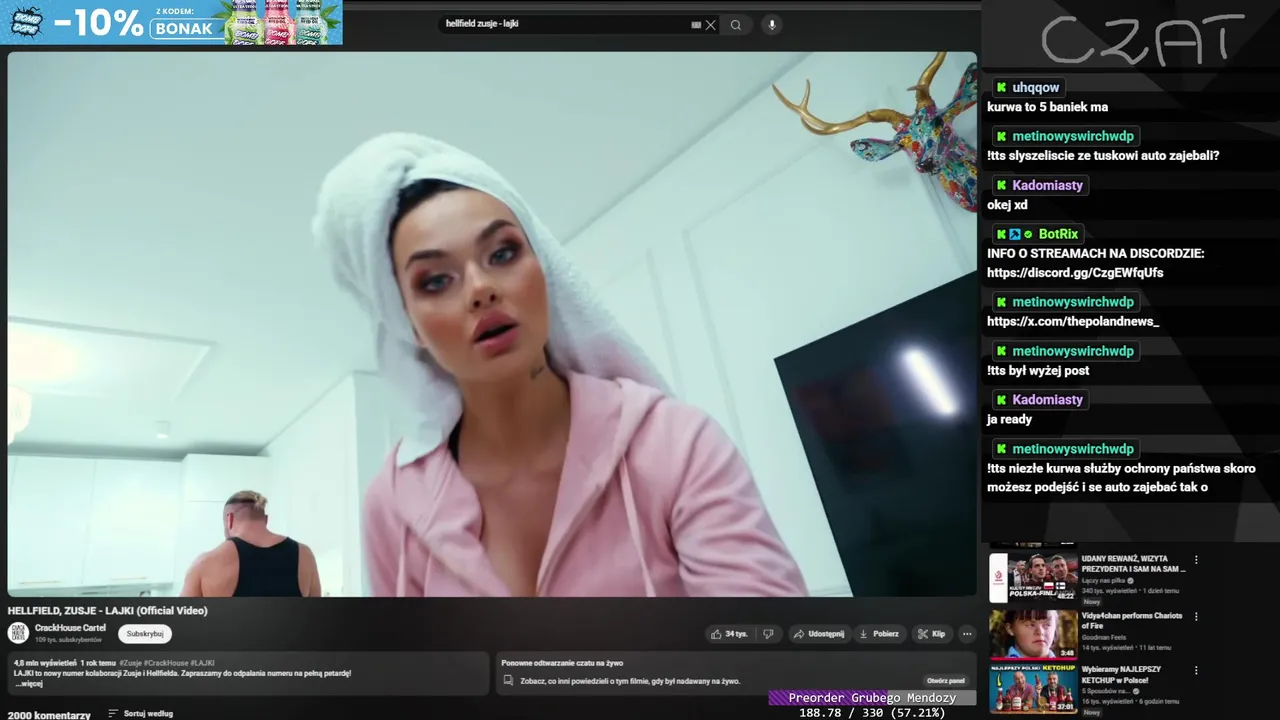This screenshot has width=1280, height=720.
Task: Click the #Zusje hashtag in description
Action: point(130,663)
